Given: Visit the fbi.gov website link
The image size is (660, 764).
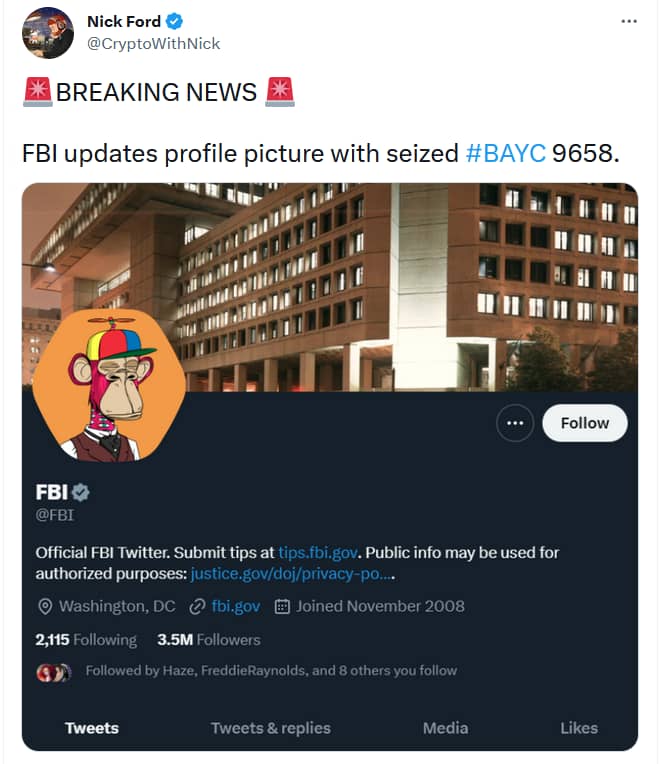Looking at the screenshot, I should (236, 607).
